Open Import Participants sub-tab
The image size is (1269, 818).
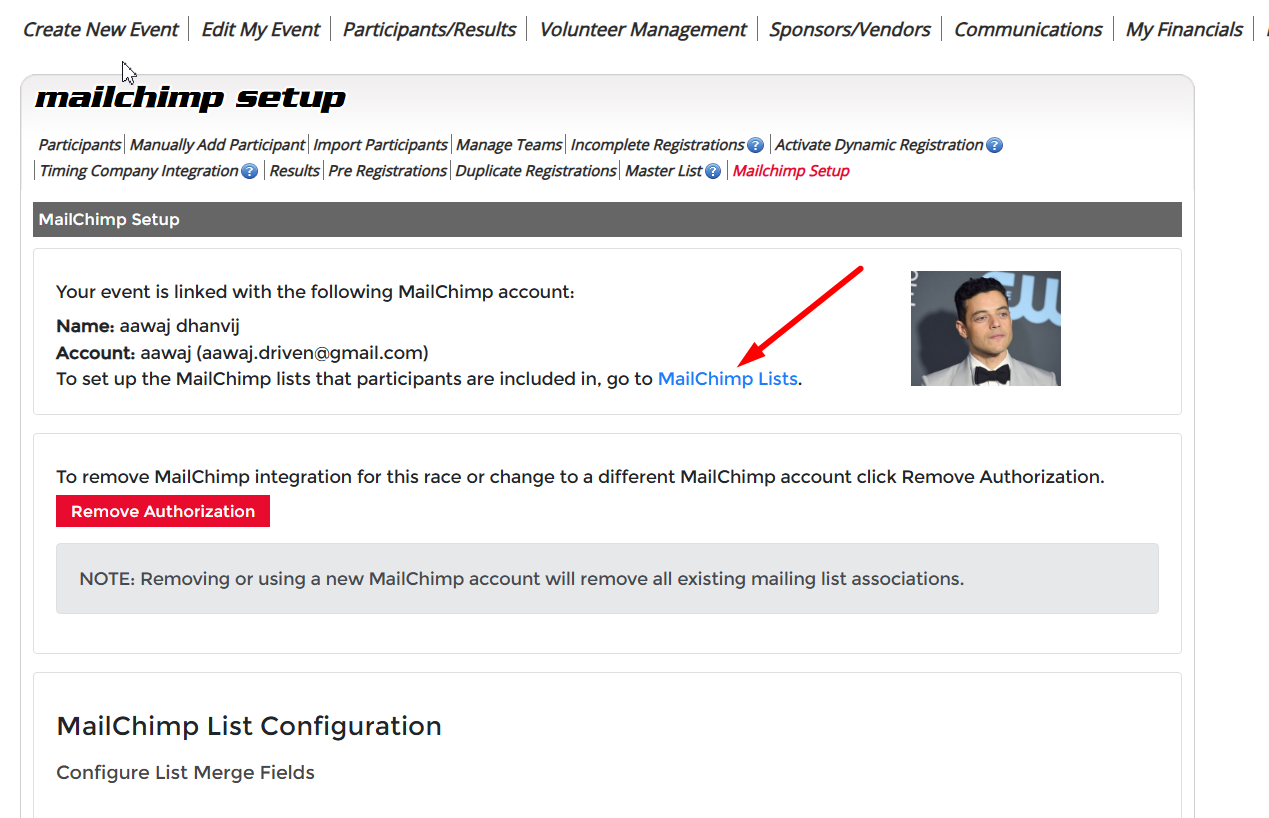tap(380, 145)
